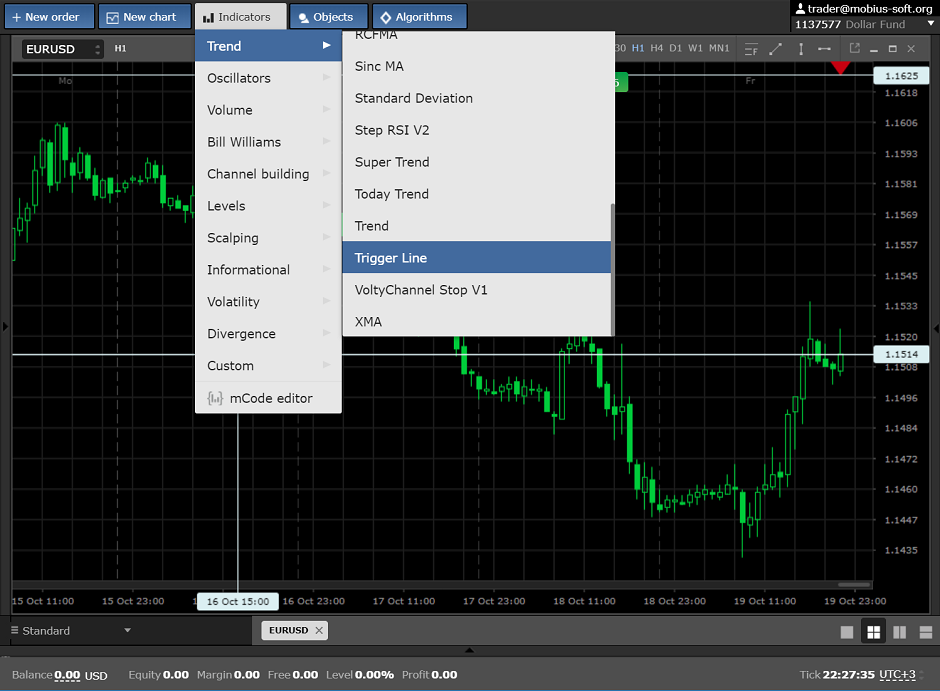Select the trend line drawing tool
Viewport: 940px width, 691px height.
point(776,49)
